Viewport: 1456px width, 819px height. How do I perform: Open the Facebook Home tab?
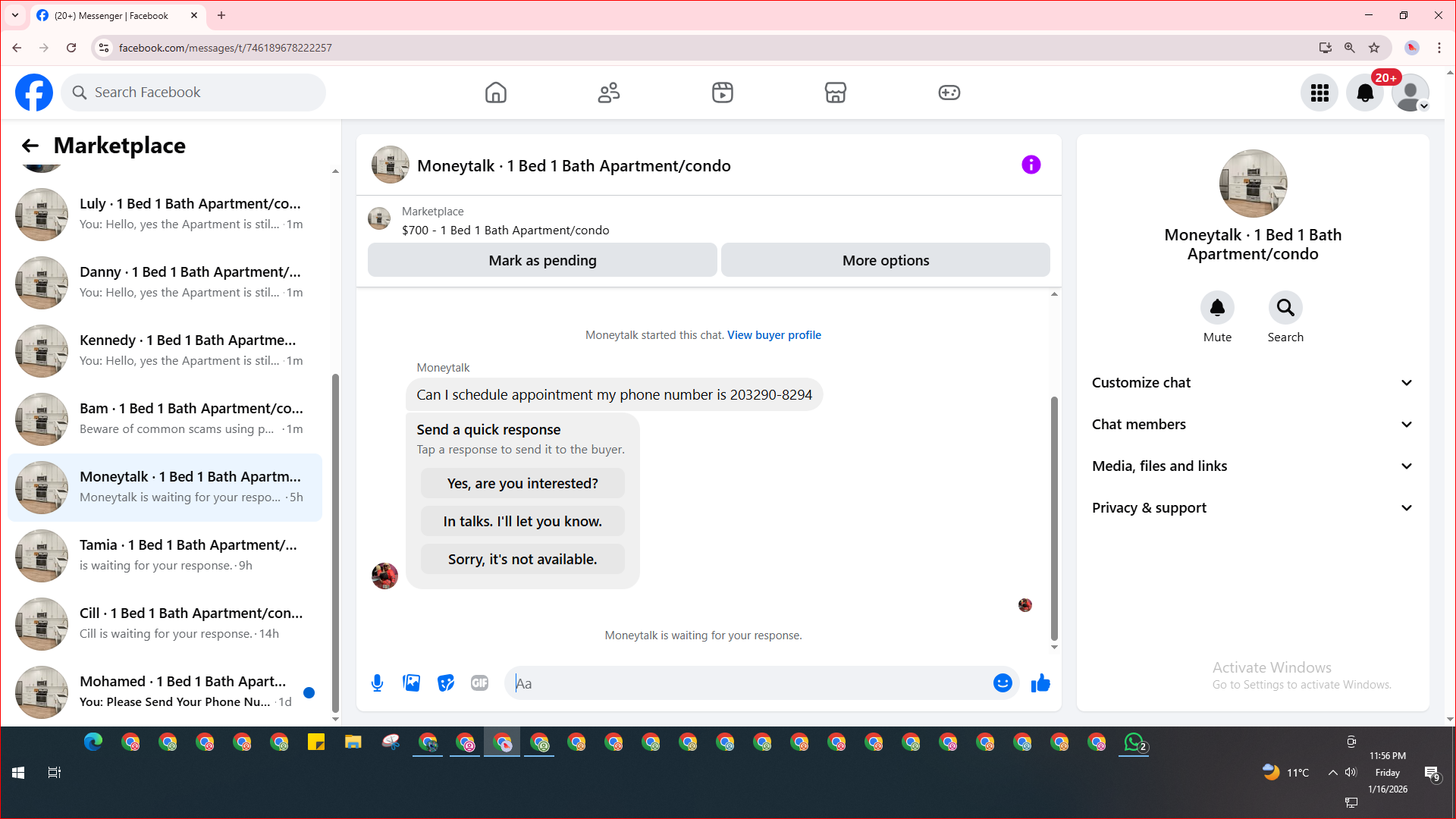(x=495, y=93)
